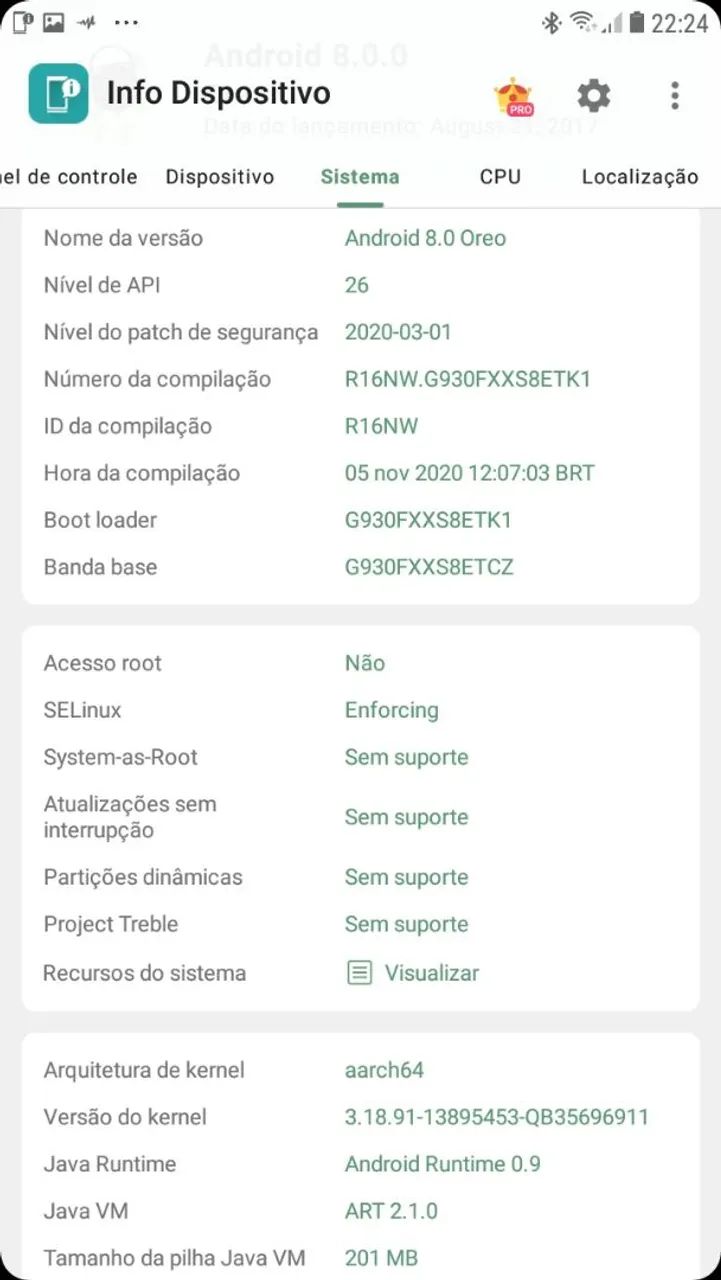The height and width of the screenshot is (1280, 721).
Task: Tap the Bluetooth status bar icon
Action: click(551, 22)
